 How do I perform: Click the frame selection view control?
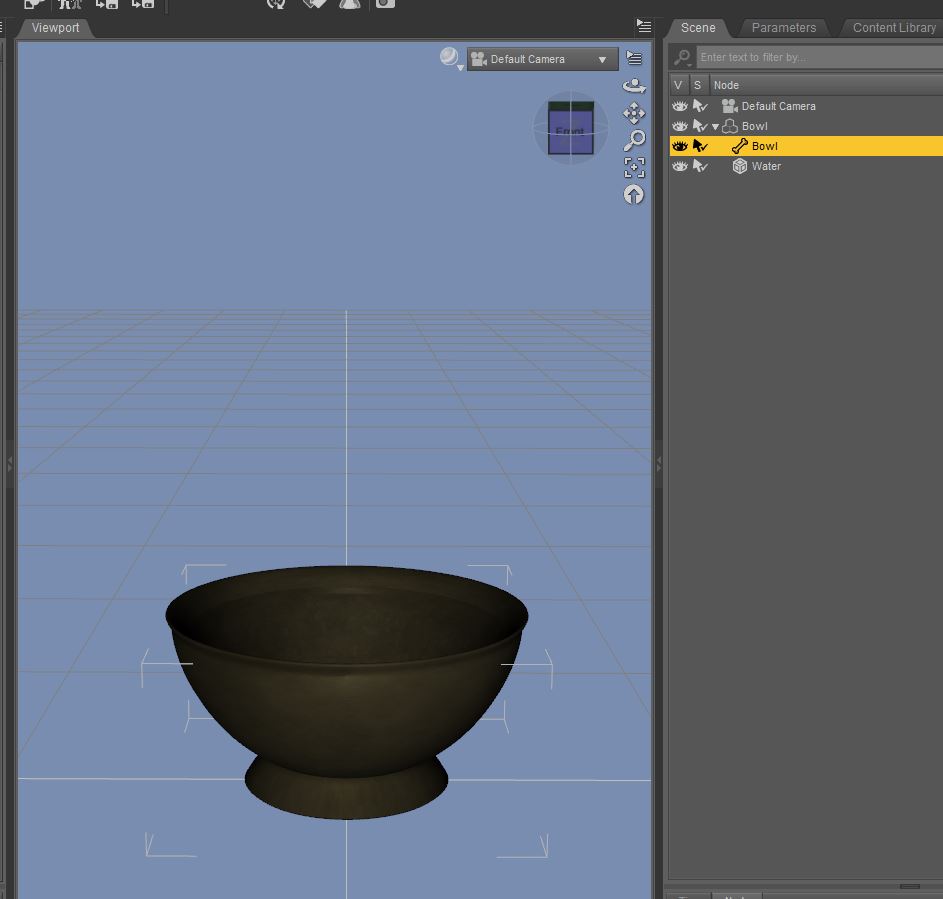634,168
